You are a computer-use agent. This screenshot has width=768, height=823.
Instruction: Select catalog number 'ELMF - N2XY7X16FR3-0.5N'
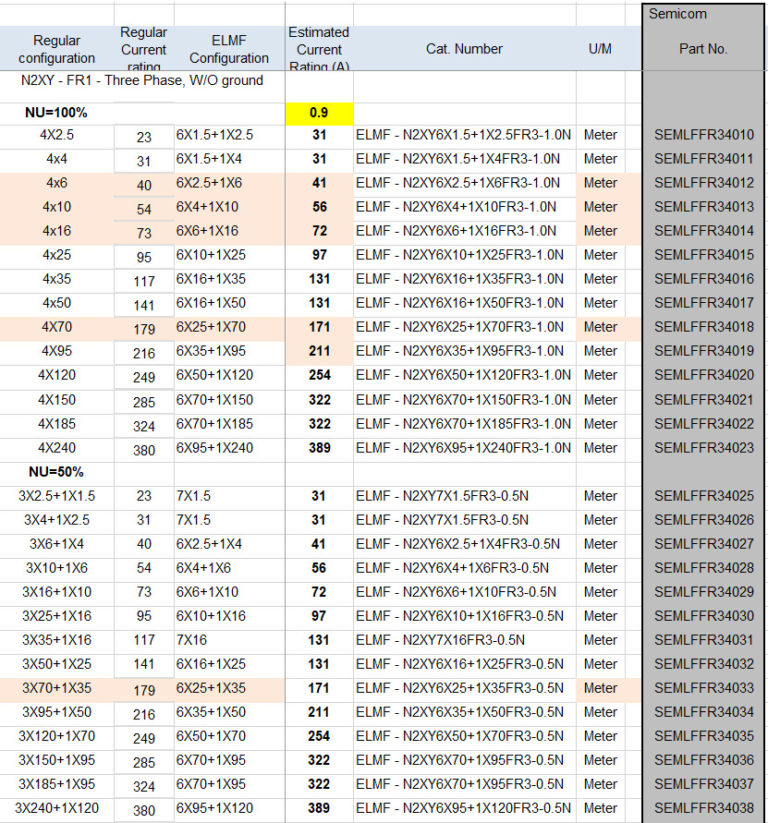click(x=440, y=640)
